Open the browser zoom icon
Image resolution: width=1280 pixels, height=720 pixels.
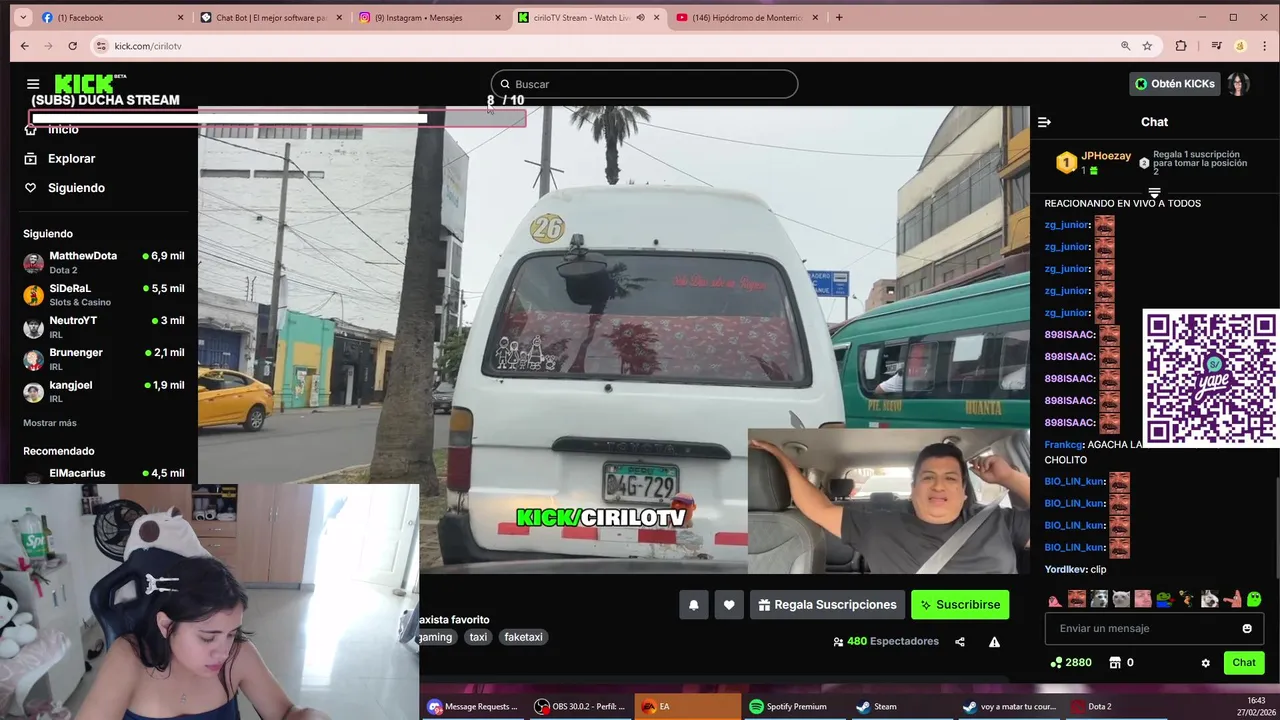pyautogui.click(x=1126, y=46)
